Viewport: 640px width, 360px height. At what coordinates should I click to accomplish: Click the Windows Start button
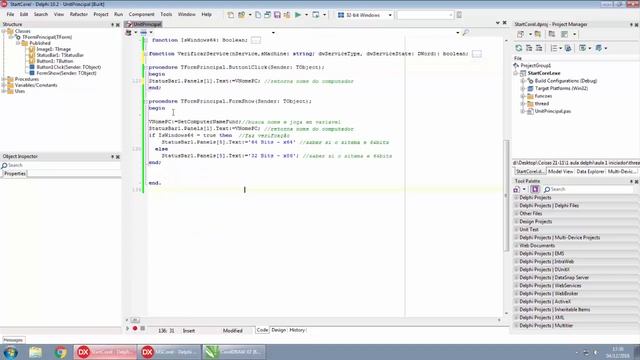tap(10, 352)
